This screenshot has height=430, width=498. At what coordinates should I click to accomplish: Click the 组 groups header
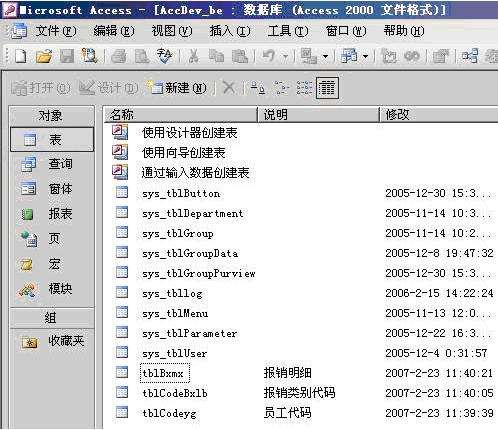tap(52, 318)
